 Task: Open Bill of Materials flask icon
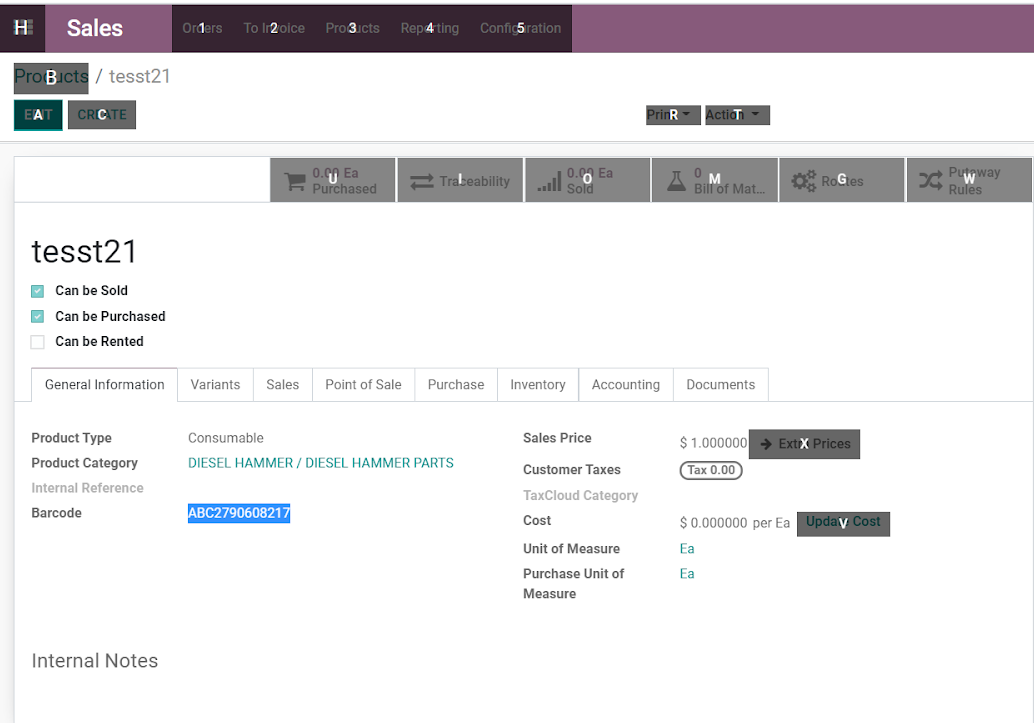click(x=677, y=181)
